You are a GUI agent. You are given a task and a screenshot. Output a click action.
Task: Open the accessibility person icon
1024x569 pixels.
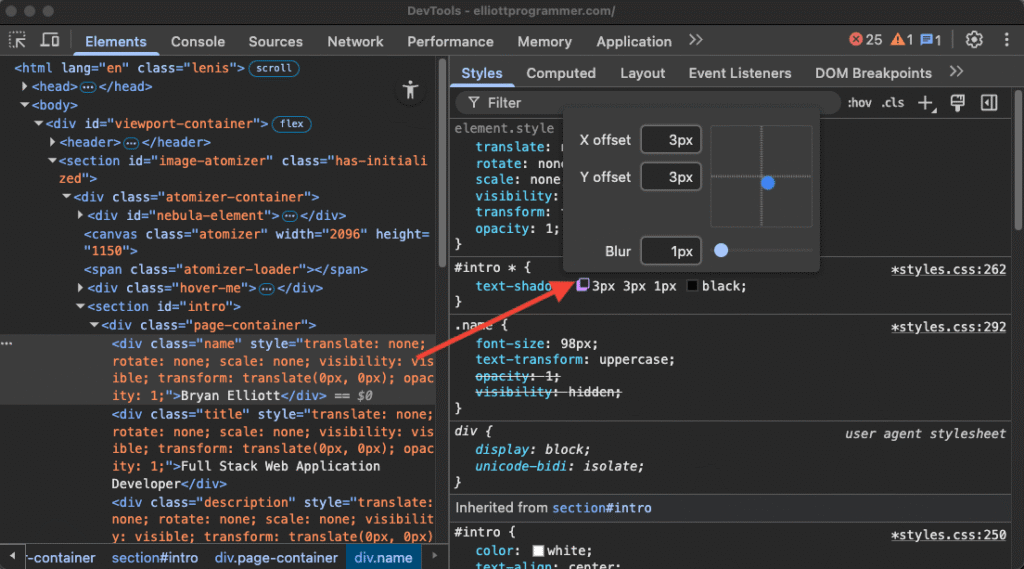click(x=409, y=90)
